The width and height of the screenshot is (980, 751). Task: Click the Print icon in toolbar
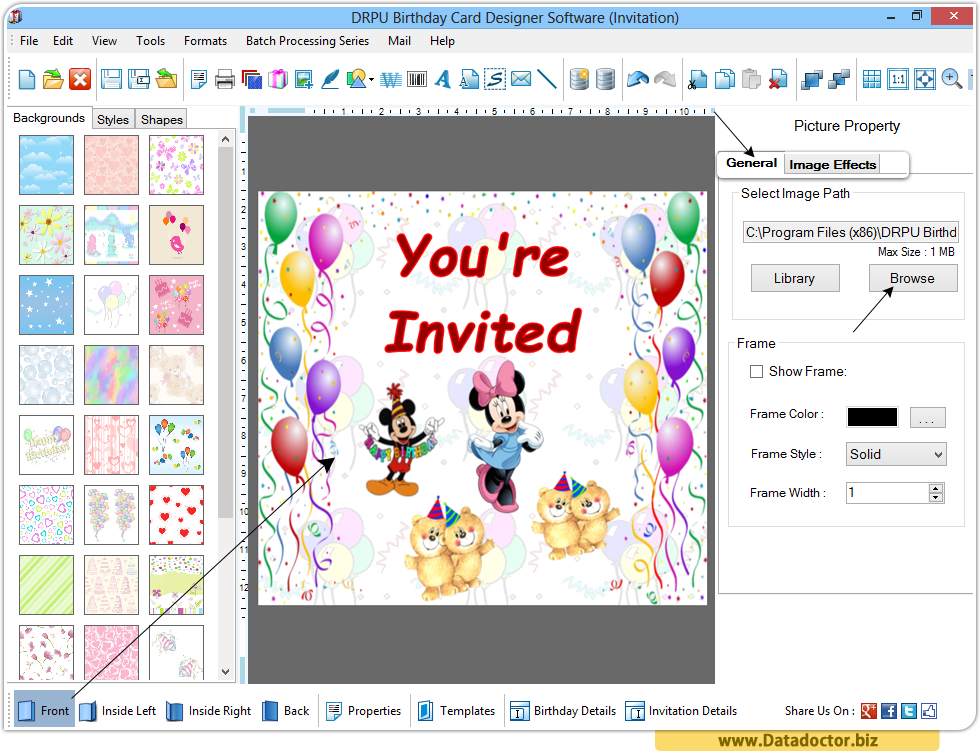click(x=225, y=80)
